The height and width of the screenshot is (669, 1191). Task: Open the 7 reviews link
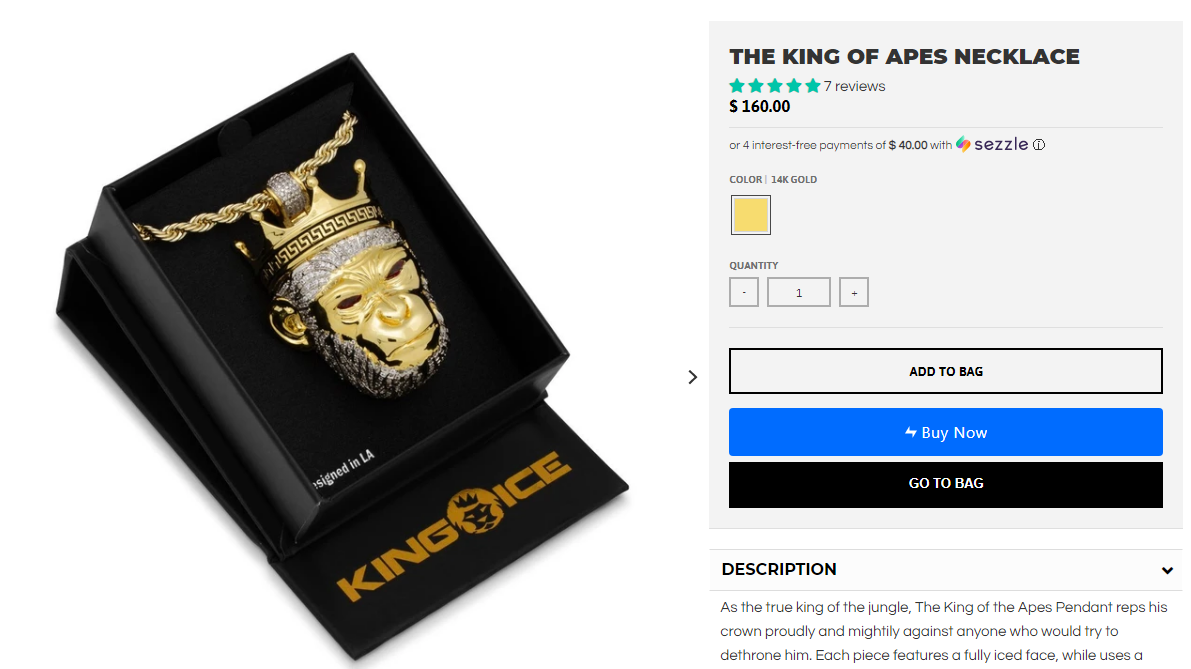click(855, 87)
